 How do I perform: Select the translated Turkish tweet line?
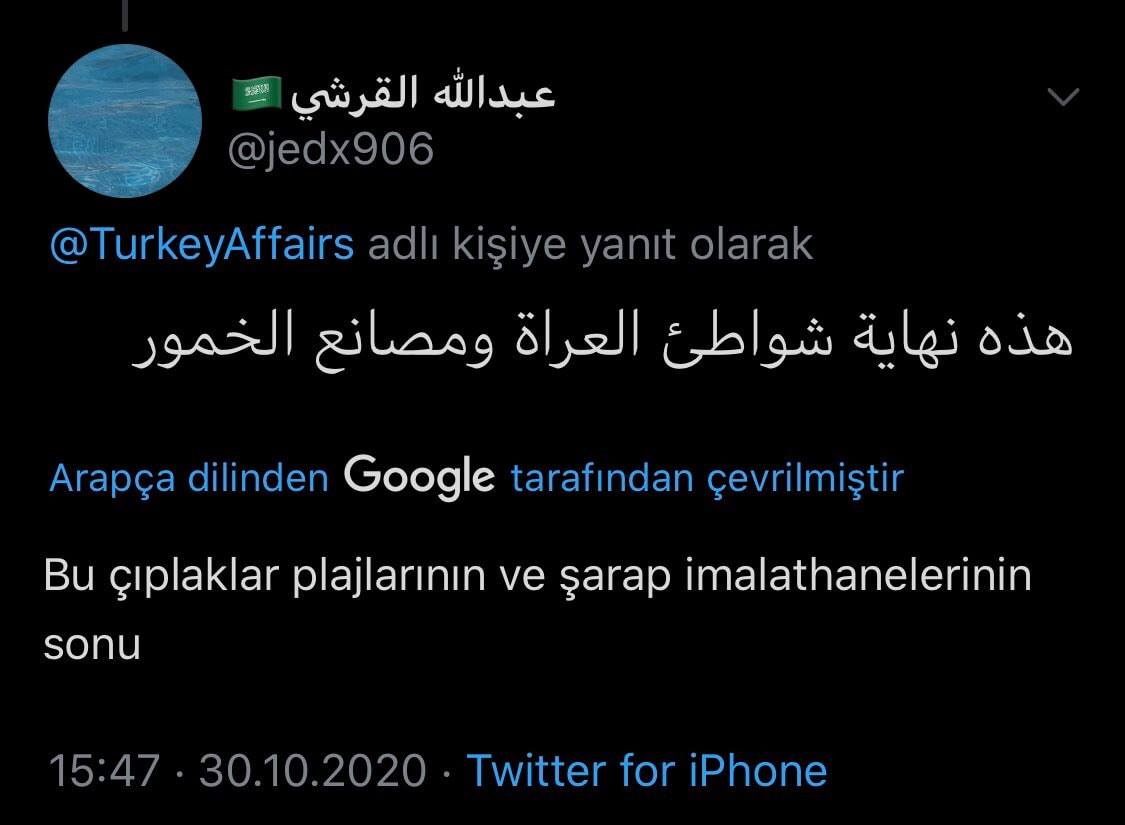click(x=537, y=610)
